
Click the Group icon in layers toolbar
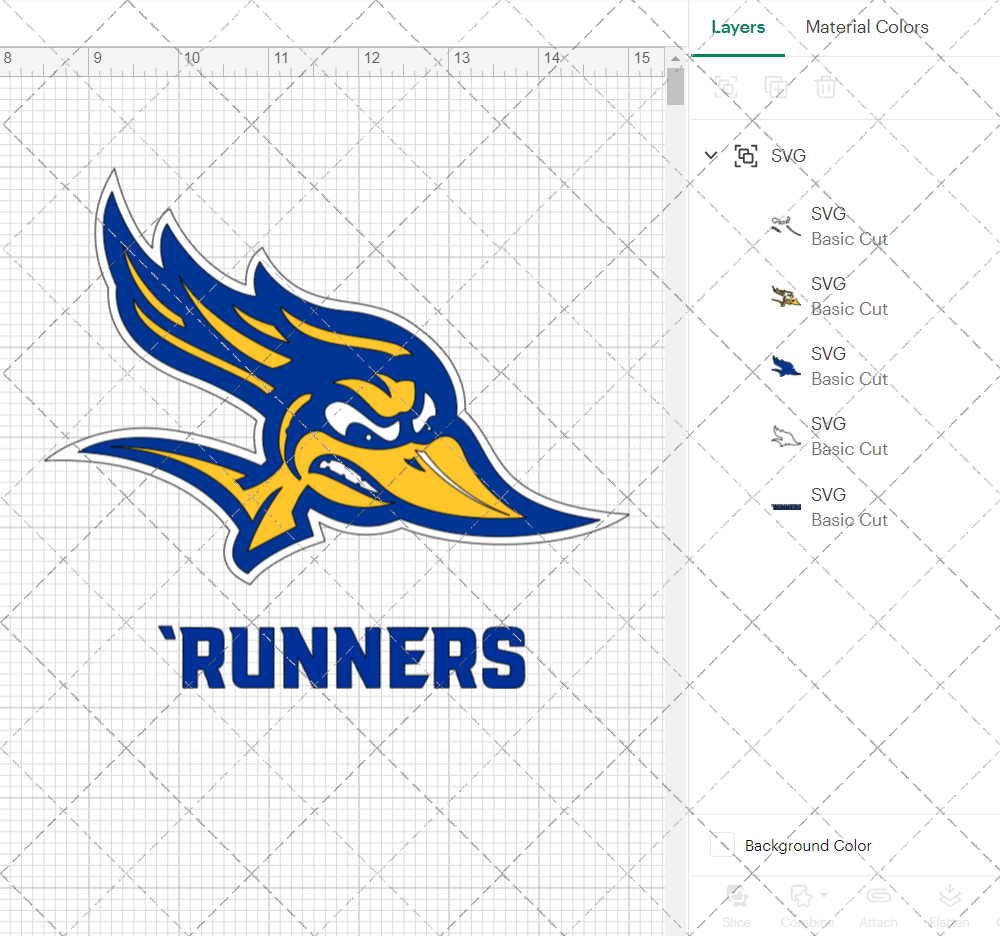pyautogui.click(x=726, y=87)
